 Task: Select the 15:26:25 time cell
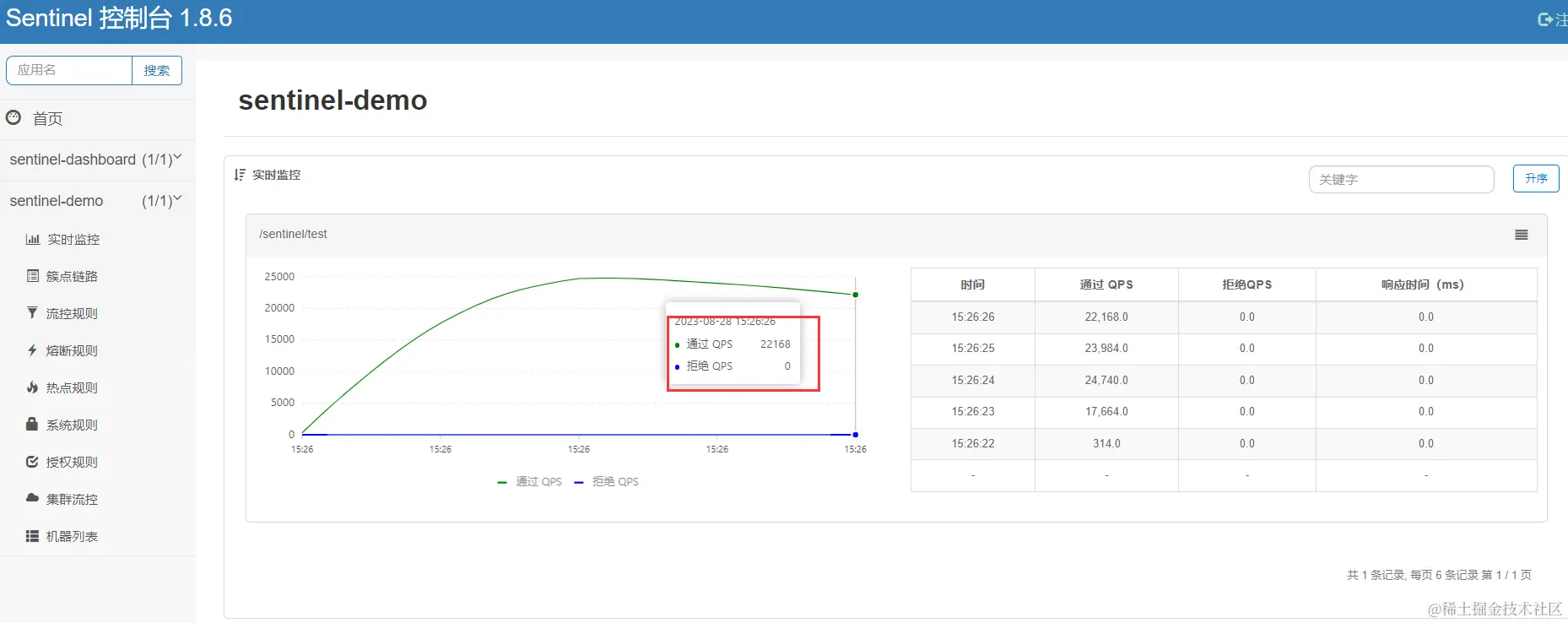973,348
